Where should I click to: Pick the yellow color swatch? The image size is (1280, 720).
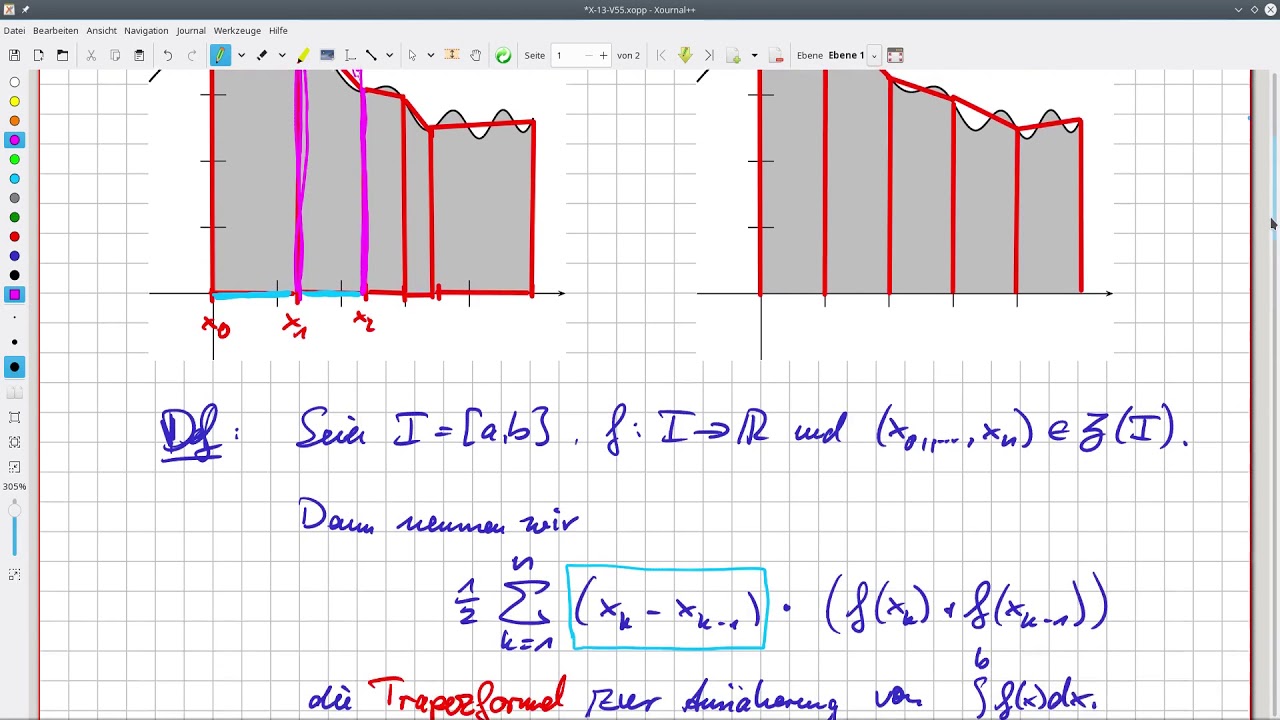[x=15, y=101]
